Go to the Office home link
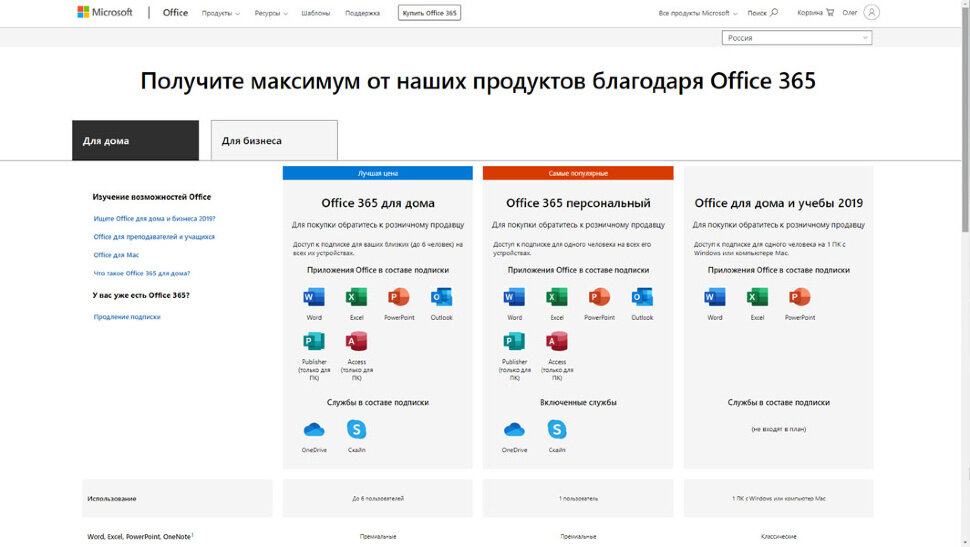 click(175, 12)
